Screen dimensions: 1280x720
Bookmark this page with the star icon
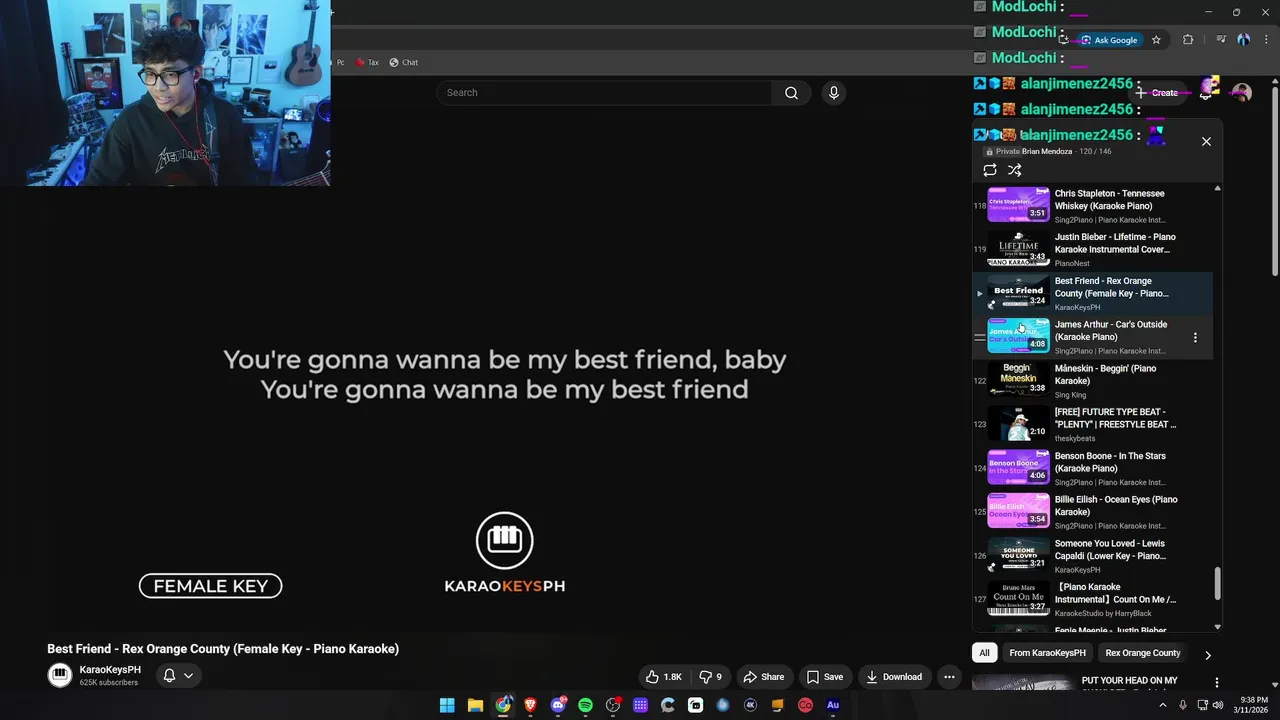[1156, 40]
